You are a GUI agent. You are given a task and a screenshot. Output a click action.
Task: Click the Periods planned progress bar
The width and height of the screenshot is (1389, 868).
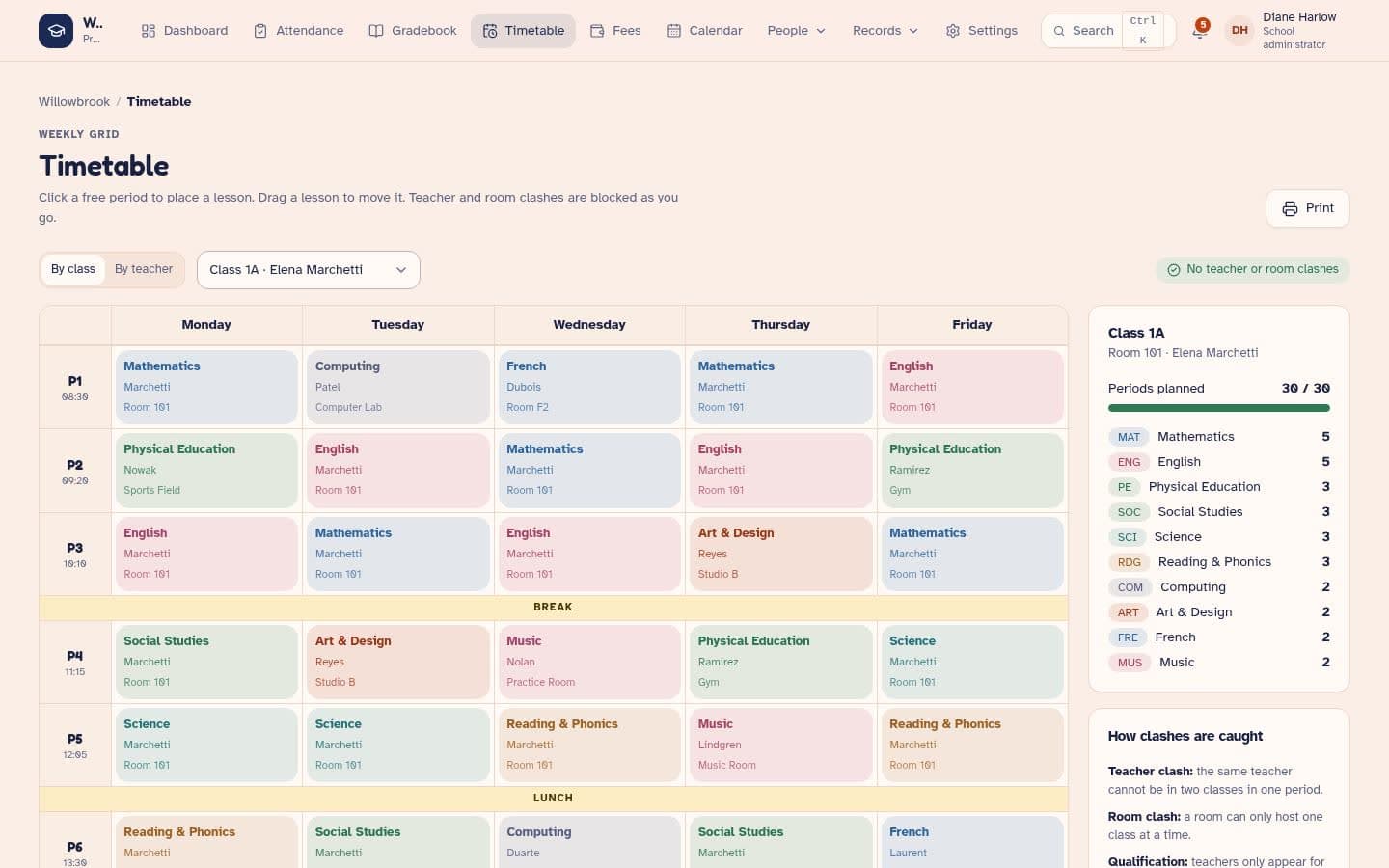click(1219, 408)
